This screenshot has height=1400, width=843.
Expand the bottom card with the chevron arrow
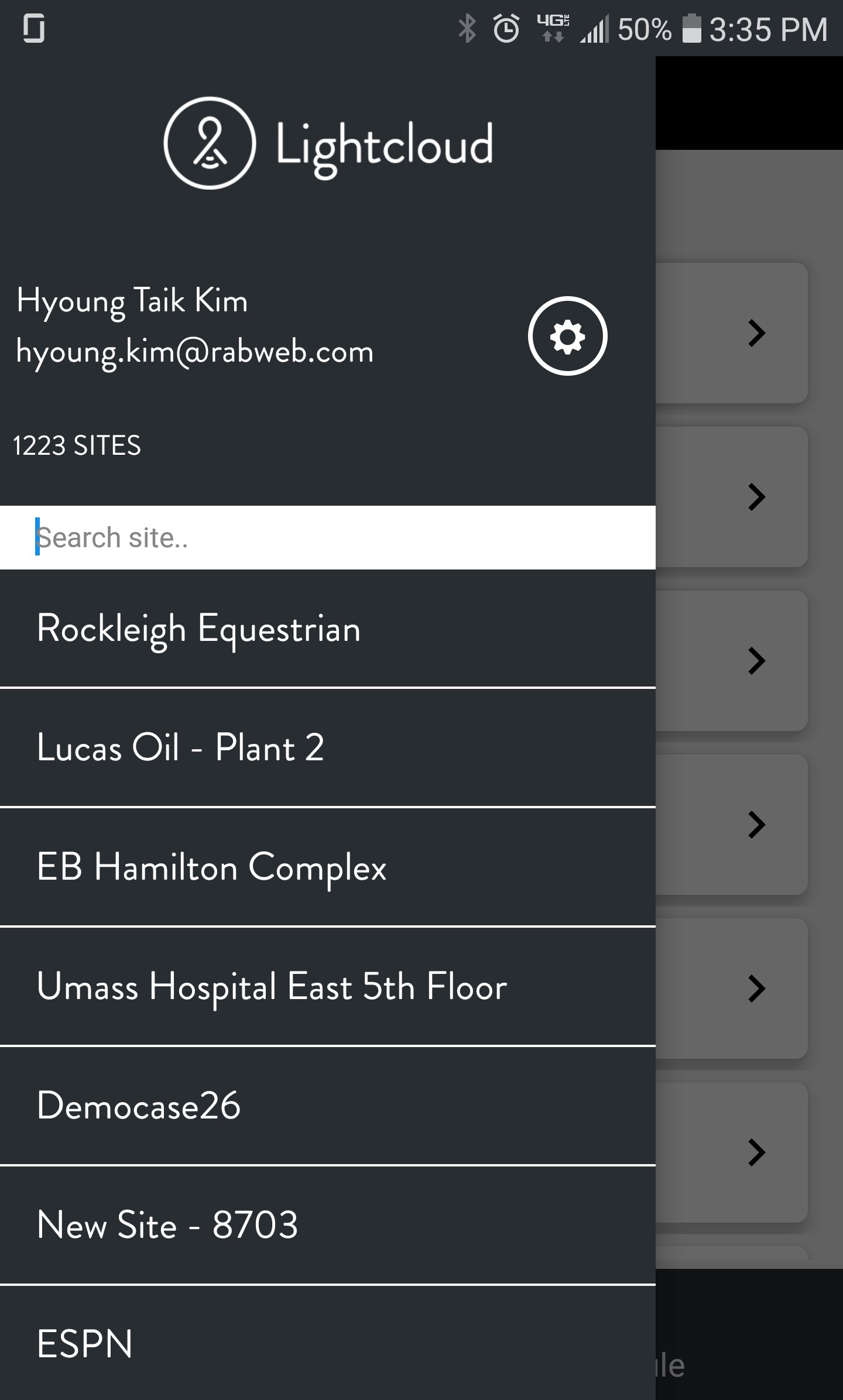757,1153
